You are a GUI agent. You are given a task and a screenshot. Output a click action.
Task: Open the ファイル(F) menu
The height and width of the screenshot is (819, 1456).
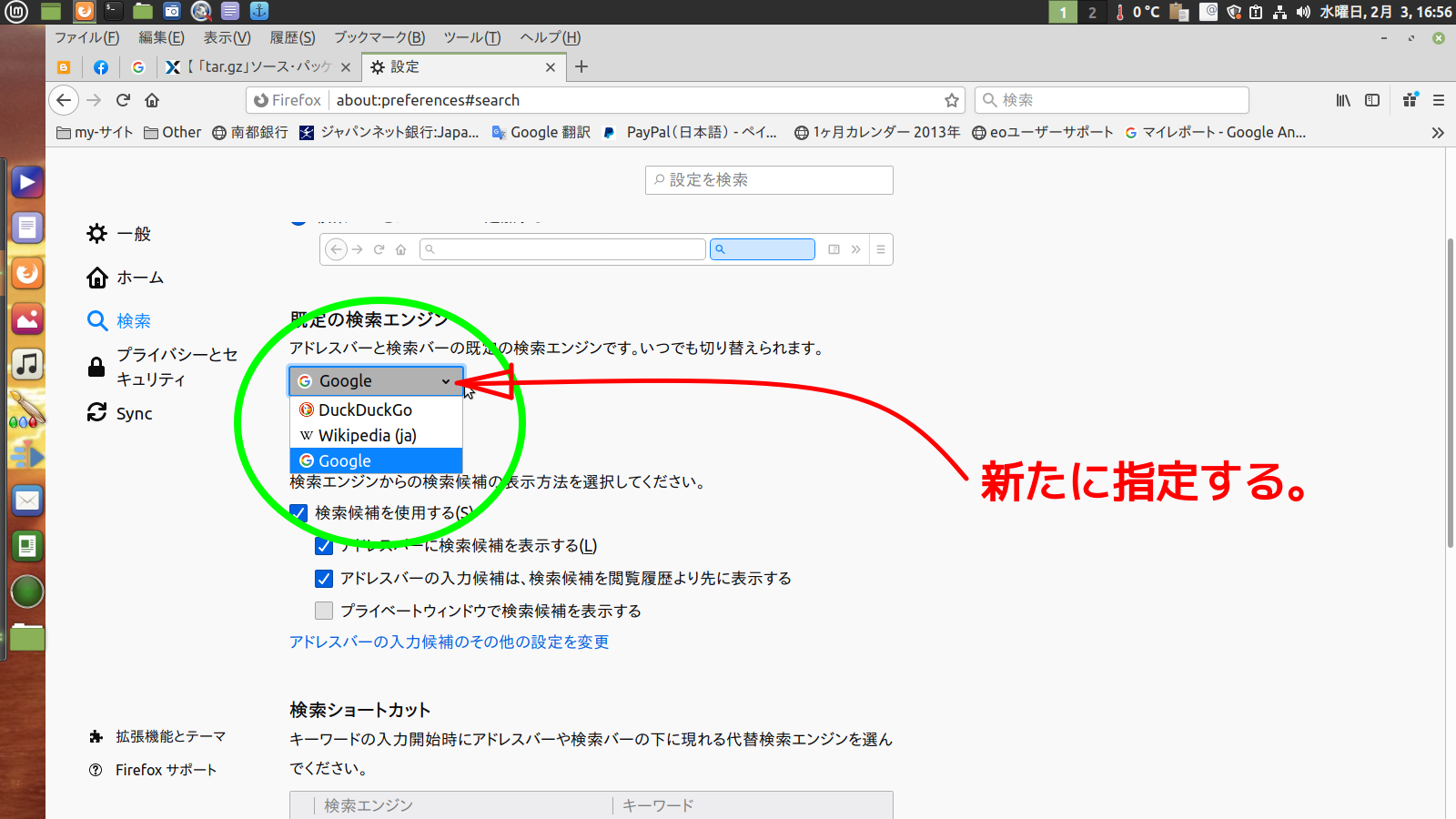pos(86,37)
